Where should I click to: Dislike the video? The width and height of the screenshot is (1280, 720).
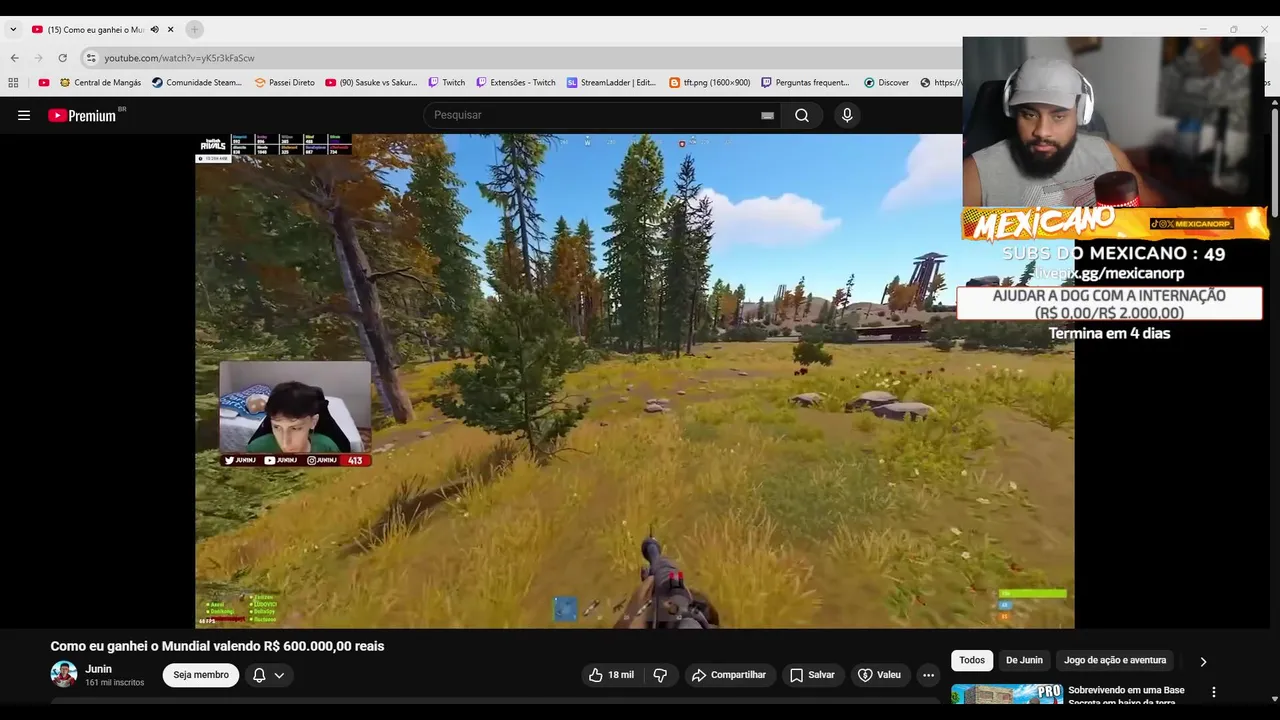click(x=660, y=675)
